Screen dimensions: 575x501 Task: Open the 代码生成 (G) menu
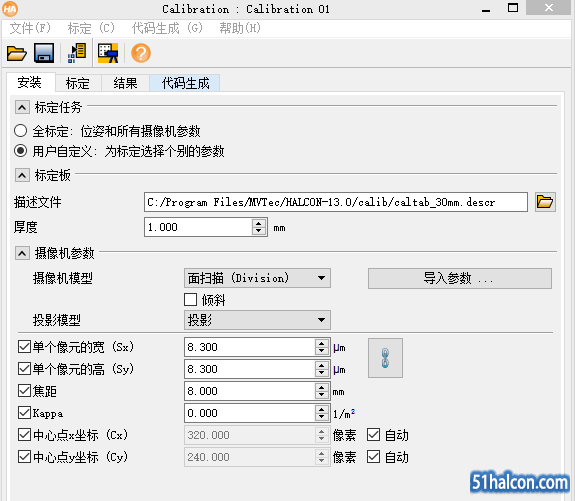point(167,28)
